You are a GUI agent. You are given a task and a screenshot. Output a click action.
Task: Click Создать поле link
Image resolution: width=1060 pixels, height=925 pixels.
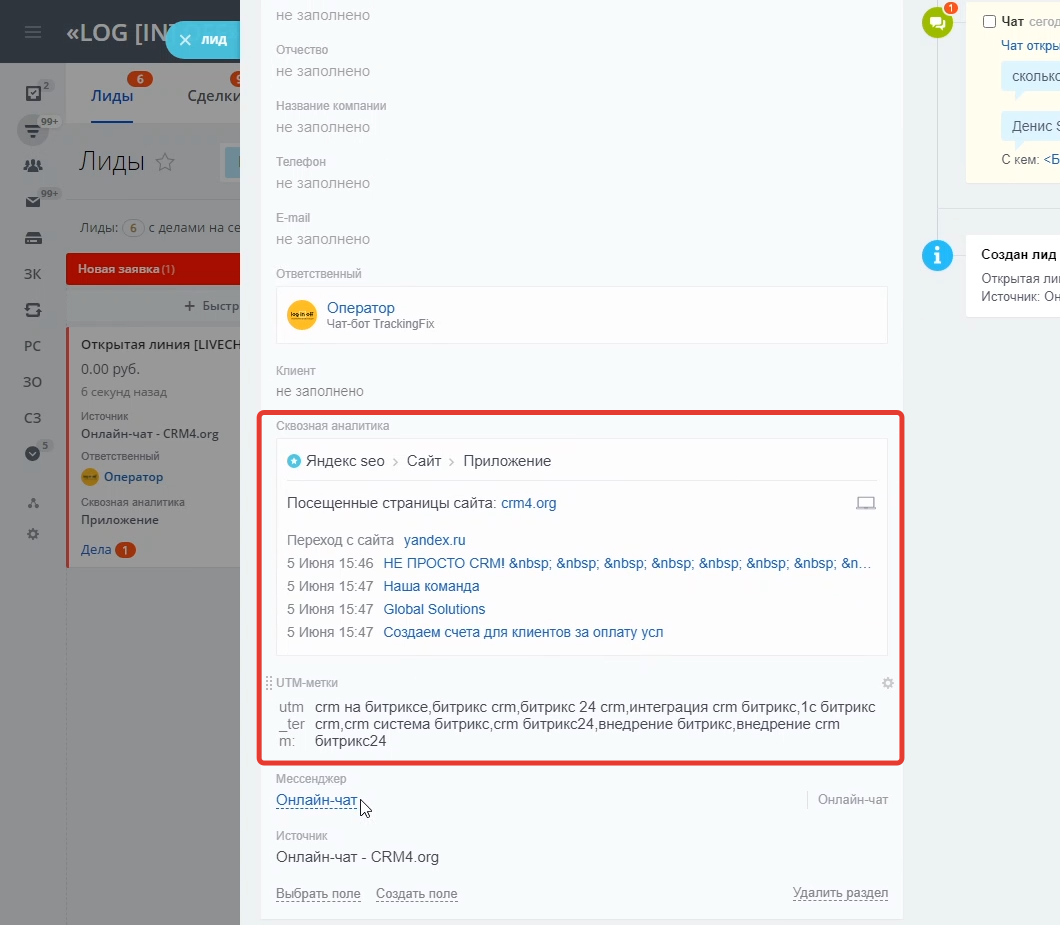coord(416,894)
